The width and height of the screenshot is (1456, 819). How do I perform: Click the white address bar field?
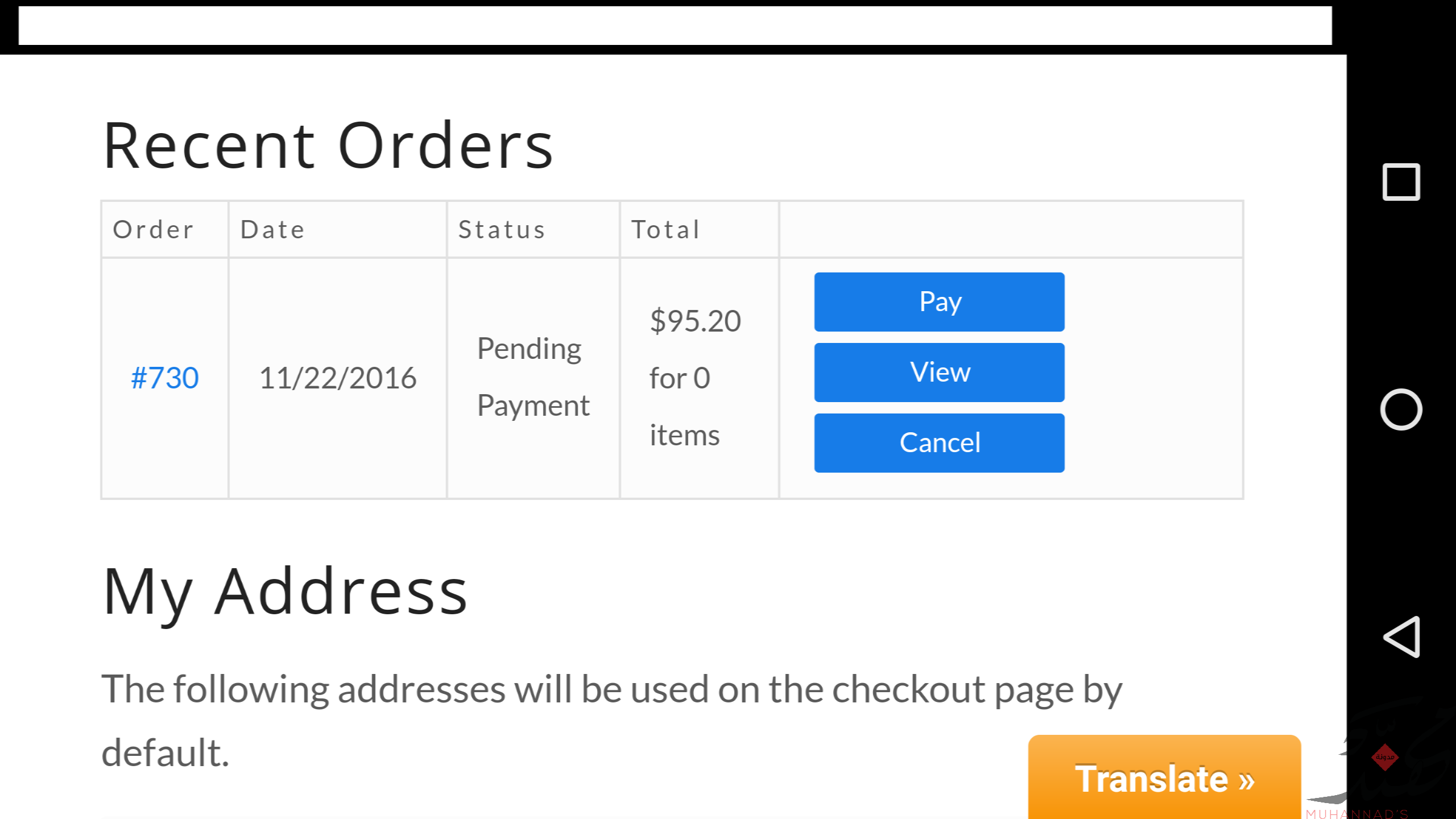coord(675,26)
